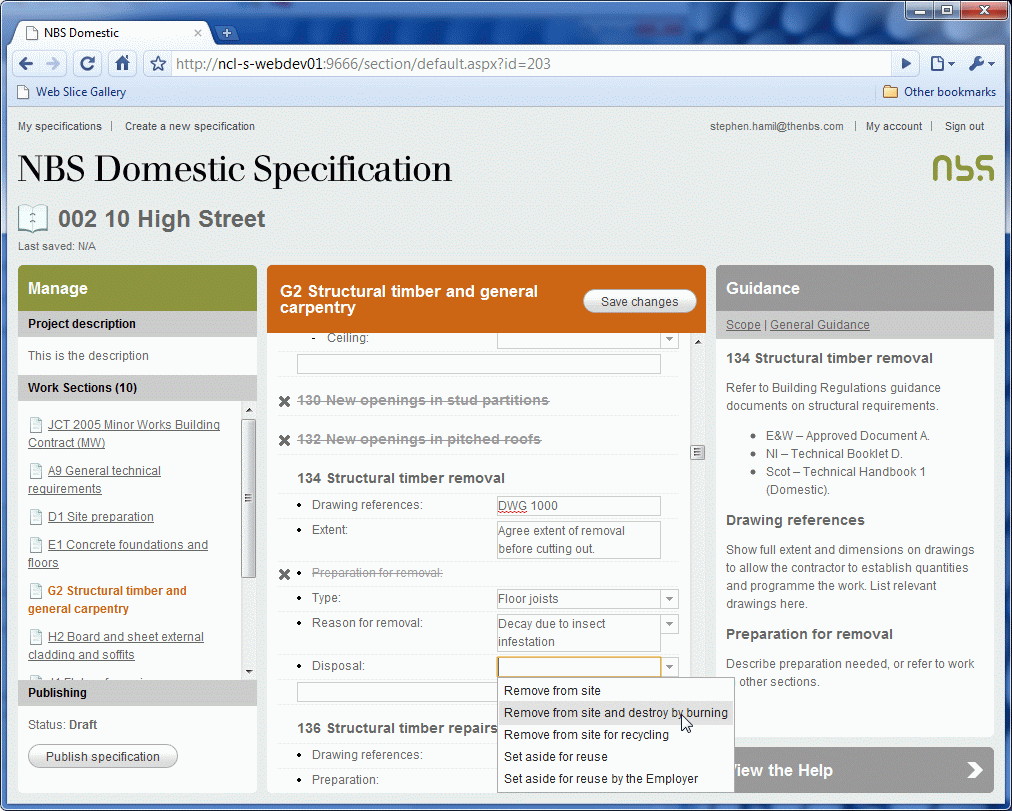Click the Other bookmarks folder icon
Screen dimensions: 1012x811
pos(890,92)
